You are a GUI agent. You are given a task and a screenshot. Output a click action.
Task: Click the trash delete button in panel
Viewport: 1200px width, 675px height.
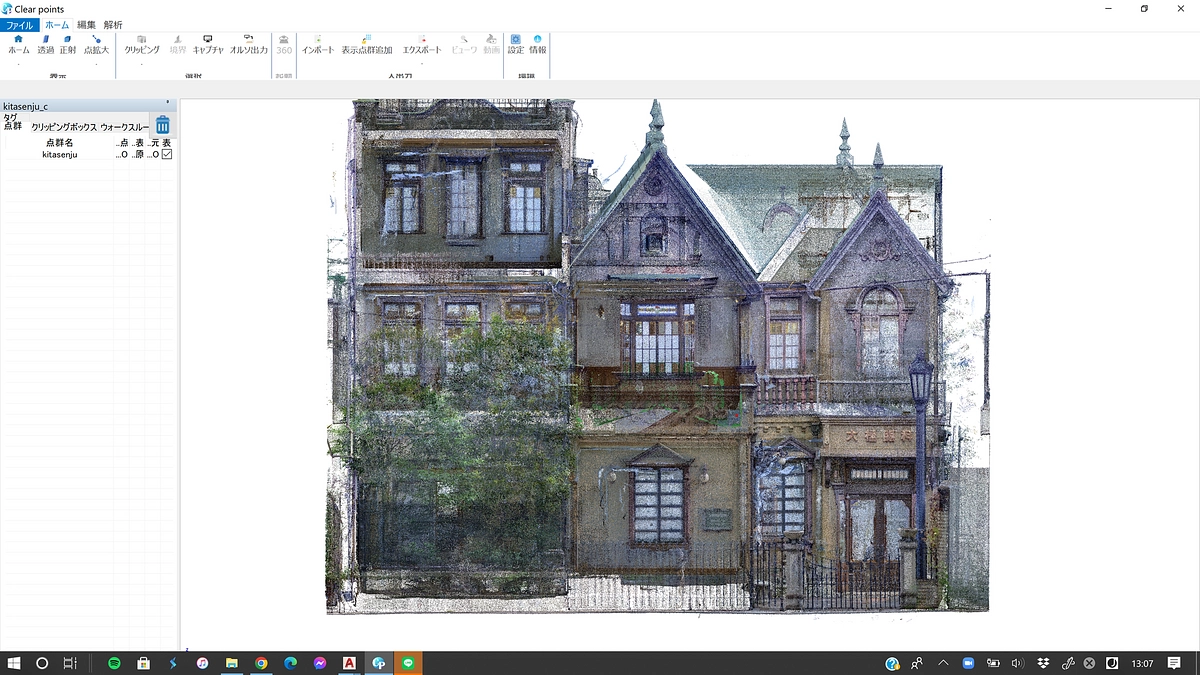163,125
